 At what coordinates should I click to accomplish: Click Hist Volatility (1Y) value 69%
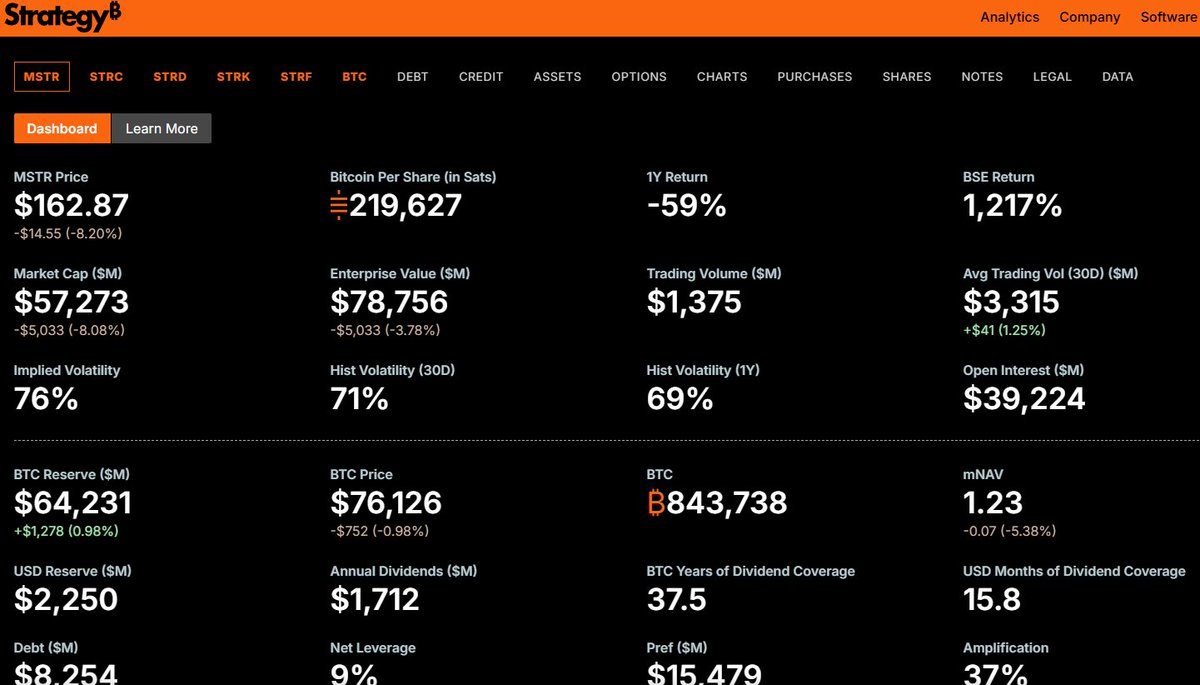click(680, 399)
